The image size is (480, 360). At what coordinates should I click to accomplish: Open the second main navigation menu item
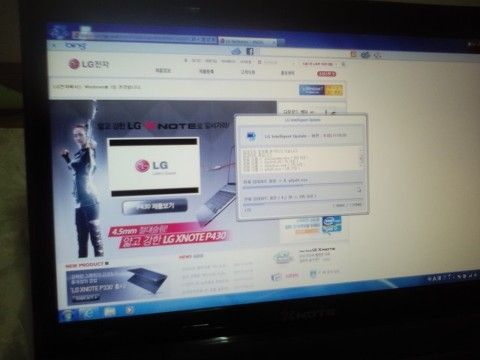tap(206, 71)
